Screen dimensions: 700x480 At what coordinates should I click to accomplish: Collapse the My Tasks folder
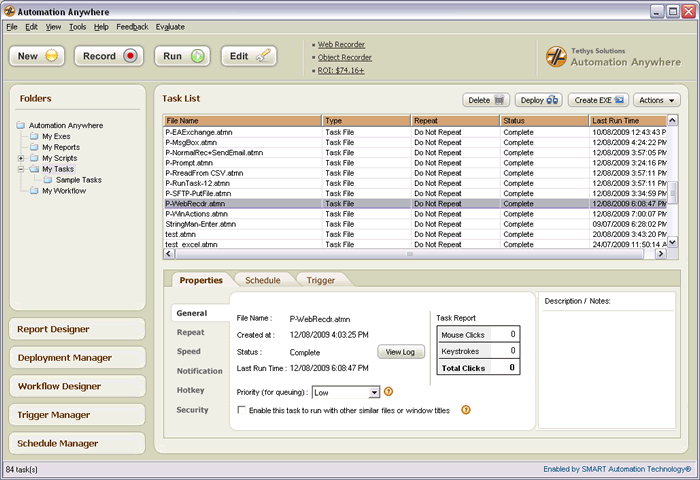click(21, 169)
